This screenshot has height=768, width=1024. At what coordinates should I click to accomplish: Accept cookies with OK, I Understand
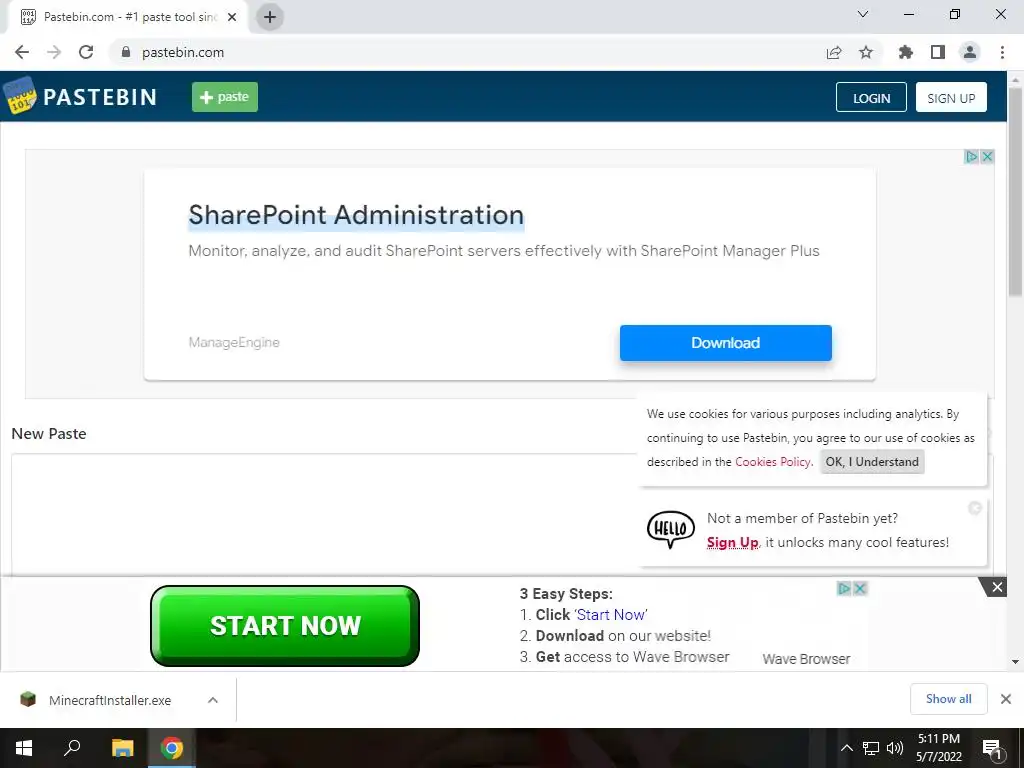pos(872,462)
